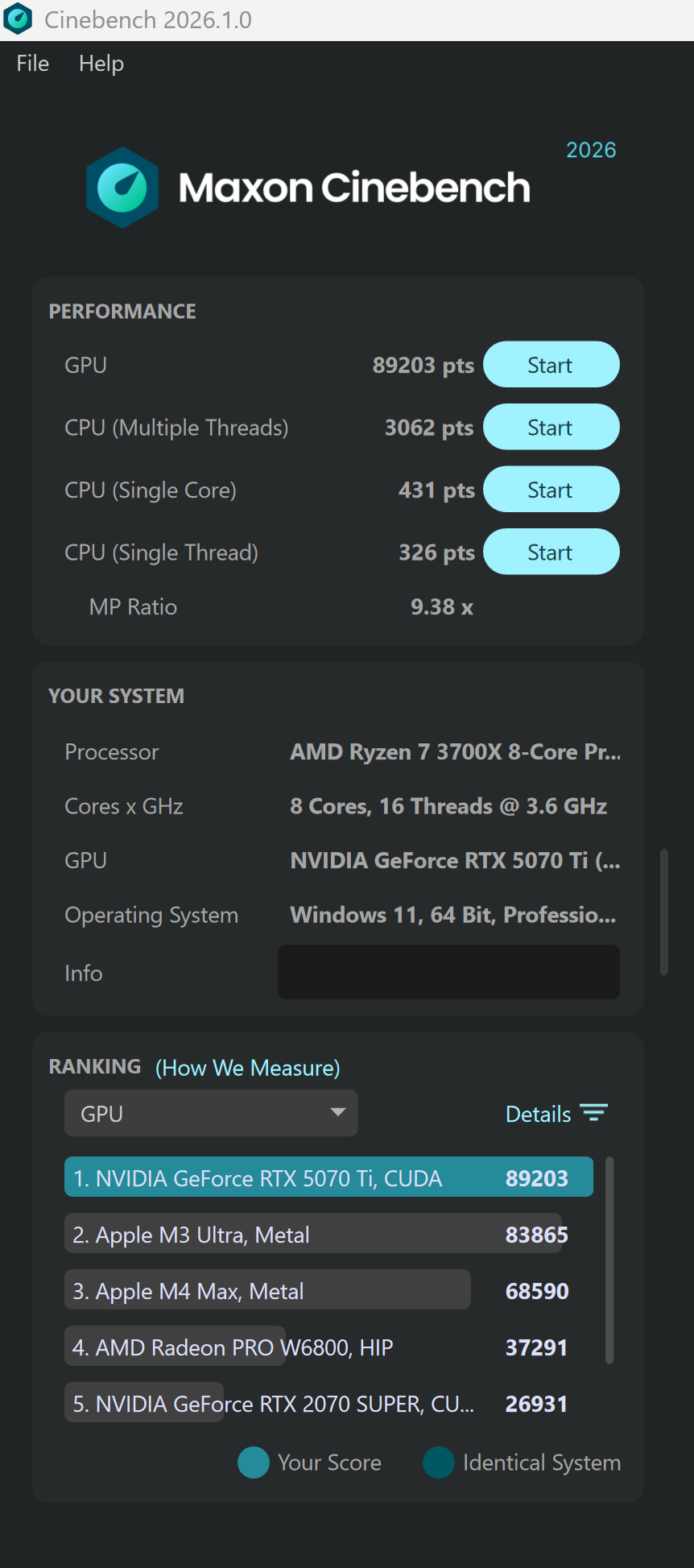Start the GPU benchmark
This screenshot has width=694, height=1568.
point(551,364)
